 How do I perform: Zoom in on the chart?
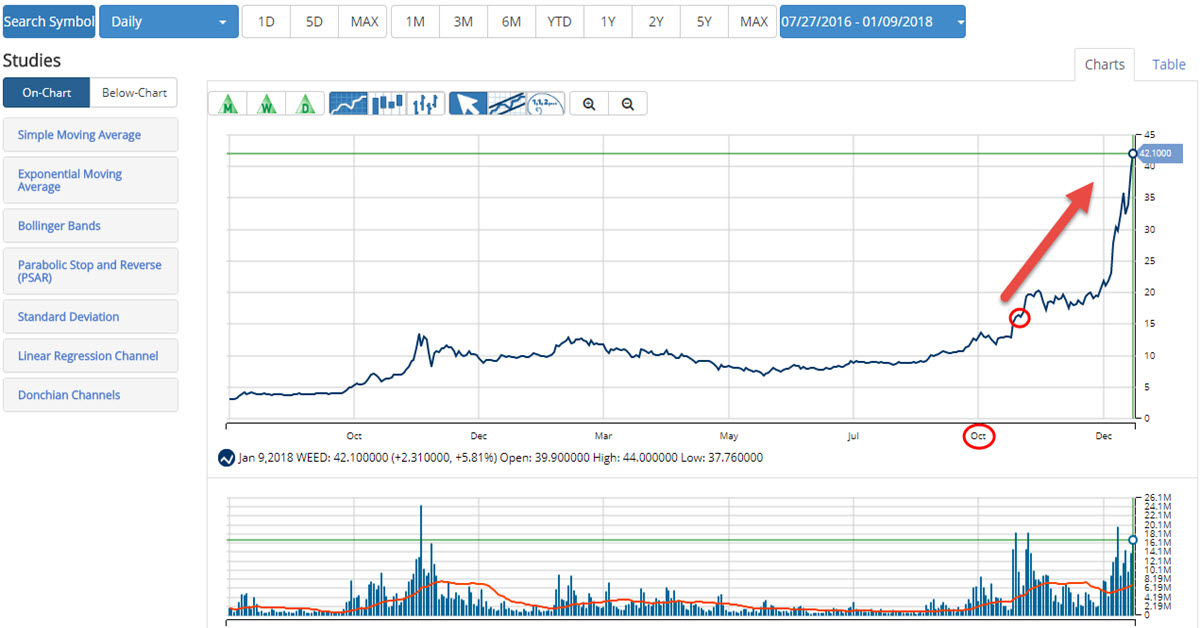[x=590, y=103]
